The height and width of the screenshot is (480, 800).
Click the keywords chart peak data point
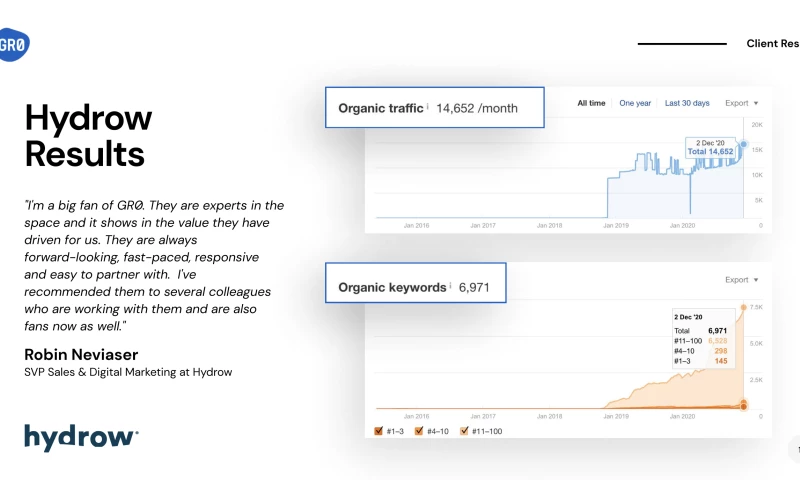[743, 307]
